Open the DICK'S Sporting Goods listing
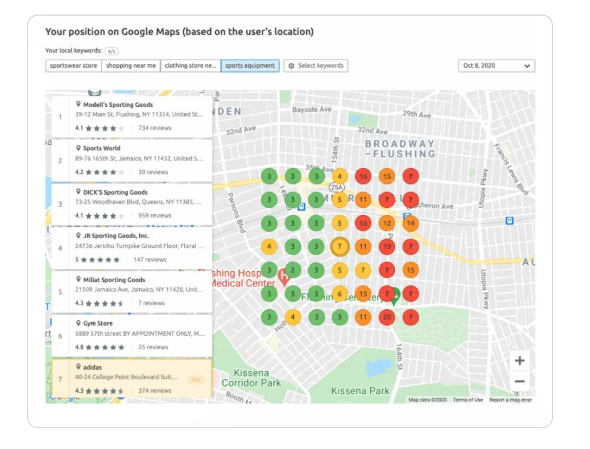 tap(132, 204)
